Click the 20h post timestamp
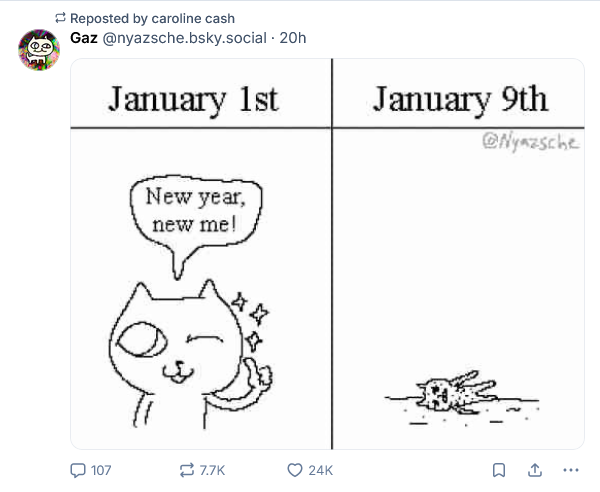600x492 pixels. (293, 38)
